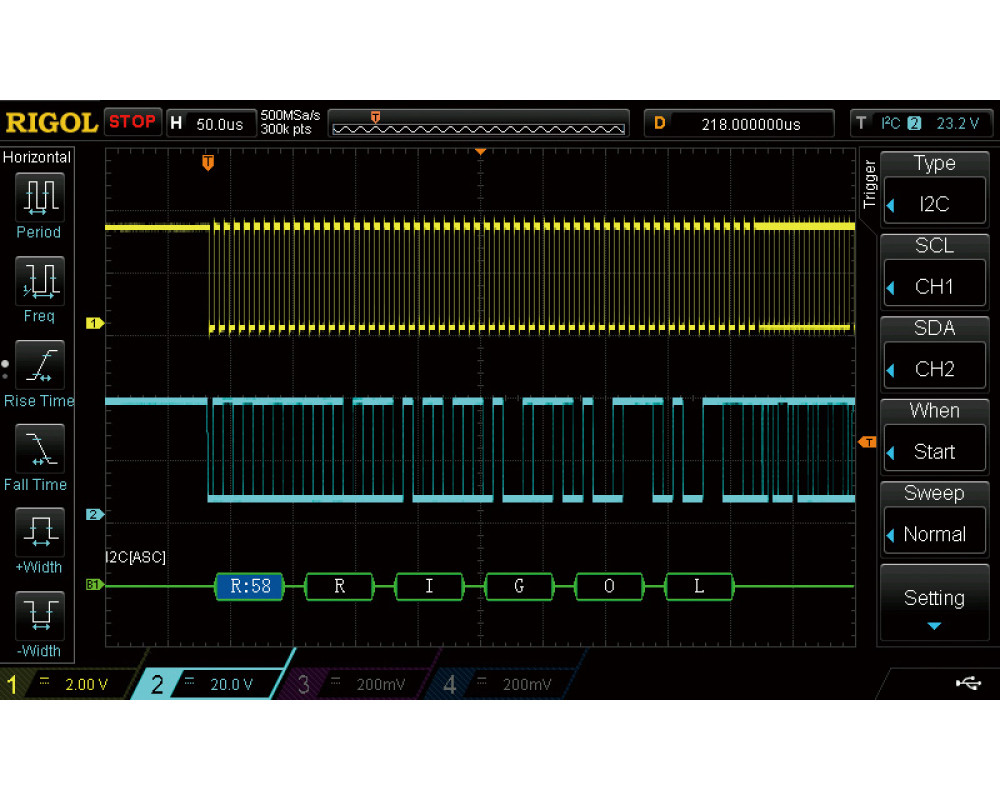Open the Sweep Normal mode selector
Viewport: 1000px width, 800px height.
(x=934, y=518)
